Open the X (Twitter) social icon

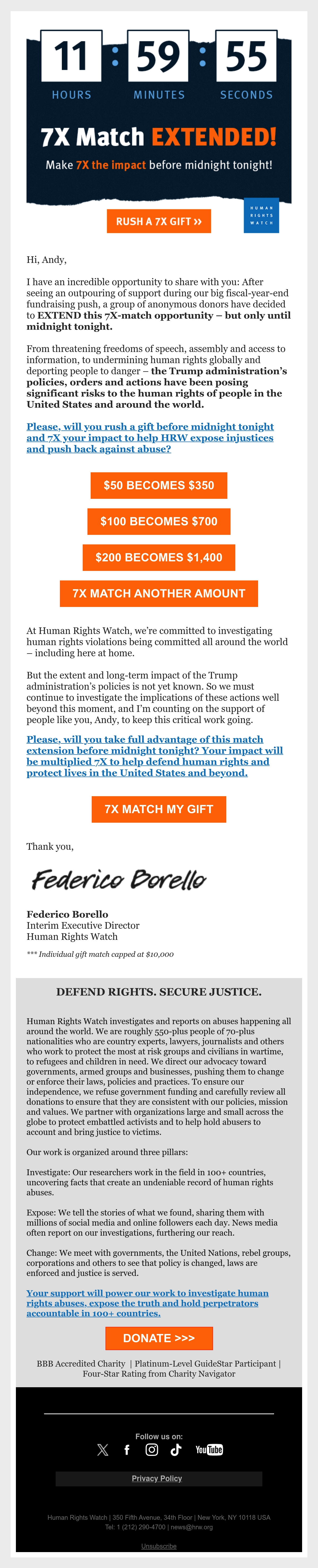tap(103, 1449)
